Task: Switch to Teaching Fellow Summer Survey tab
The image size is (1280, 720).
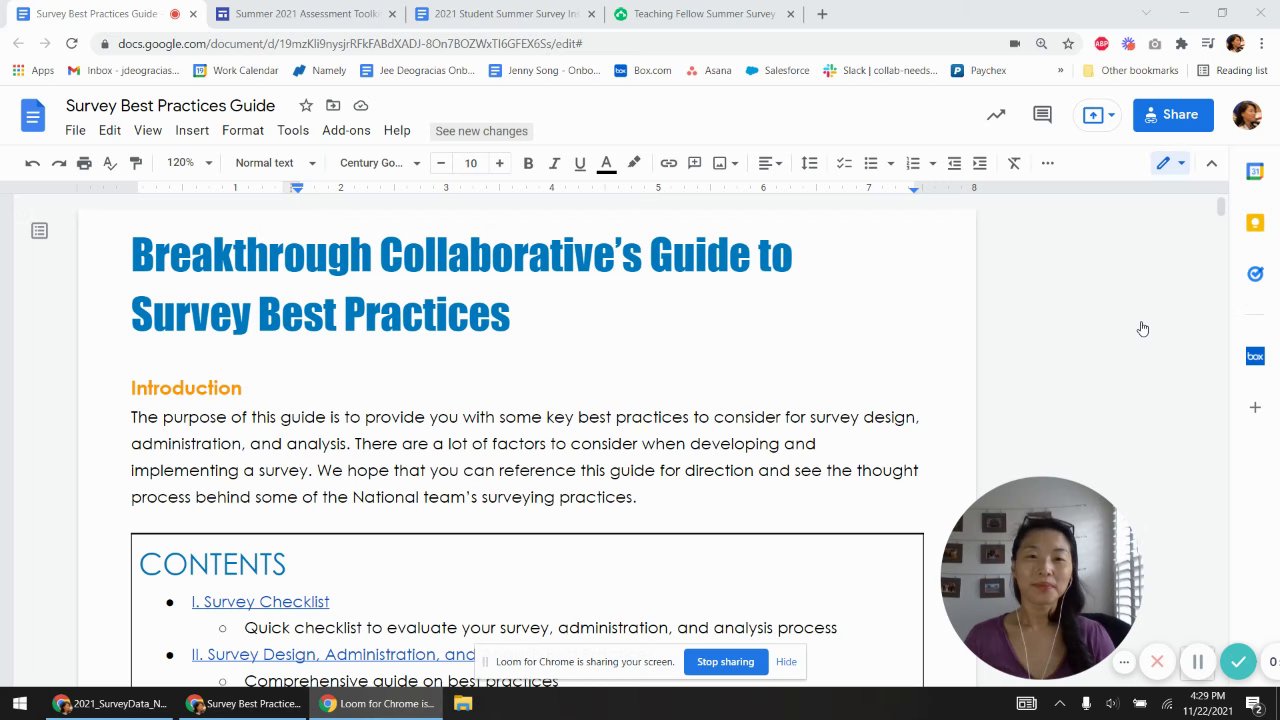Action: (705, 14)
